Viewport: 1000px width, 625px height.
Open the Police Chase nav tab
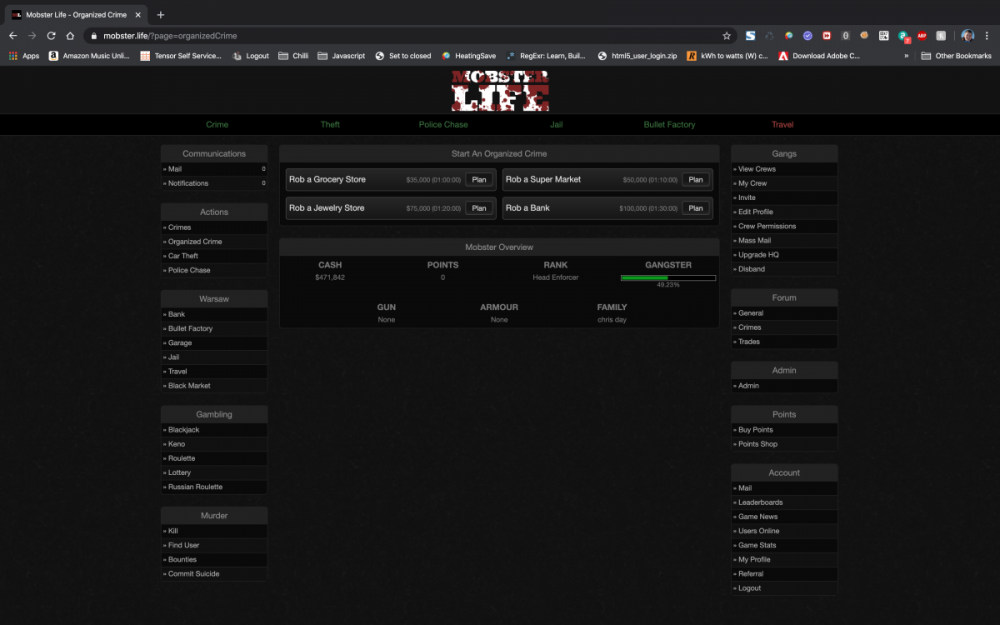[443, 125]
